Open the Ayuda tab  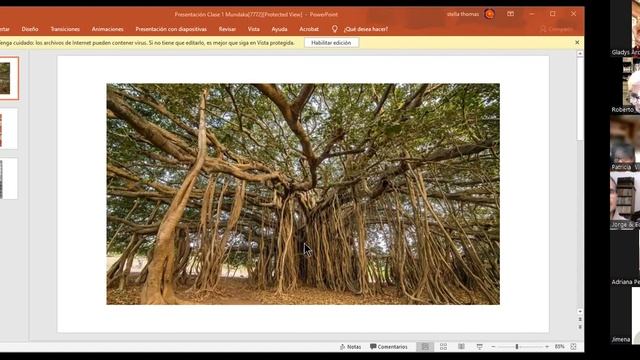point(279,29)
